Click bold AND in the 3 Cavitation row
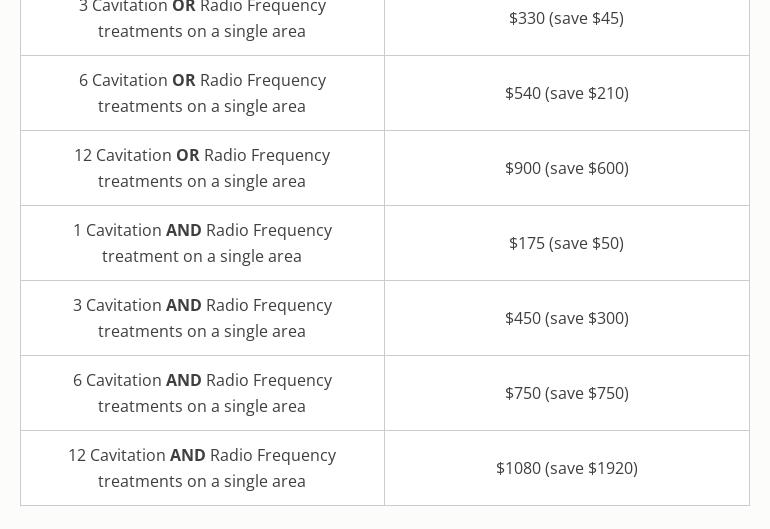This screenshot has height=529, width=770. (184, 305)
